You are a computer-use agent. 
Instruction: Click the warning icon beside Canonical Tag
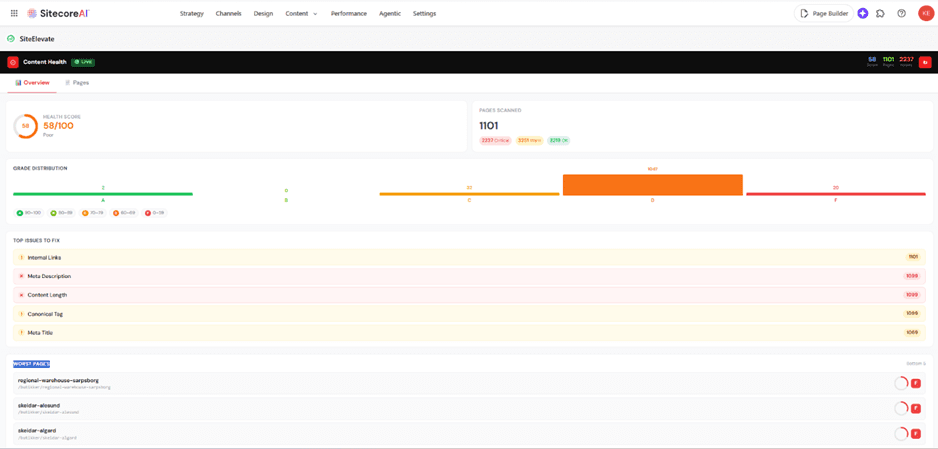(21, 314)
